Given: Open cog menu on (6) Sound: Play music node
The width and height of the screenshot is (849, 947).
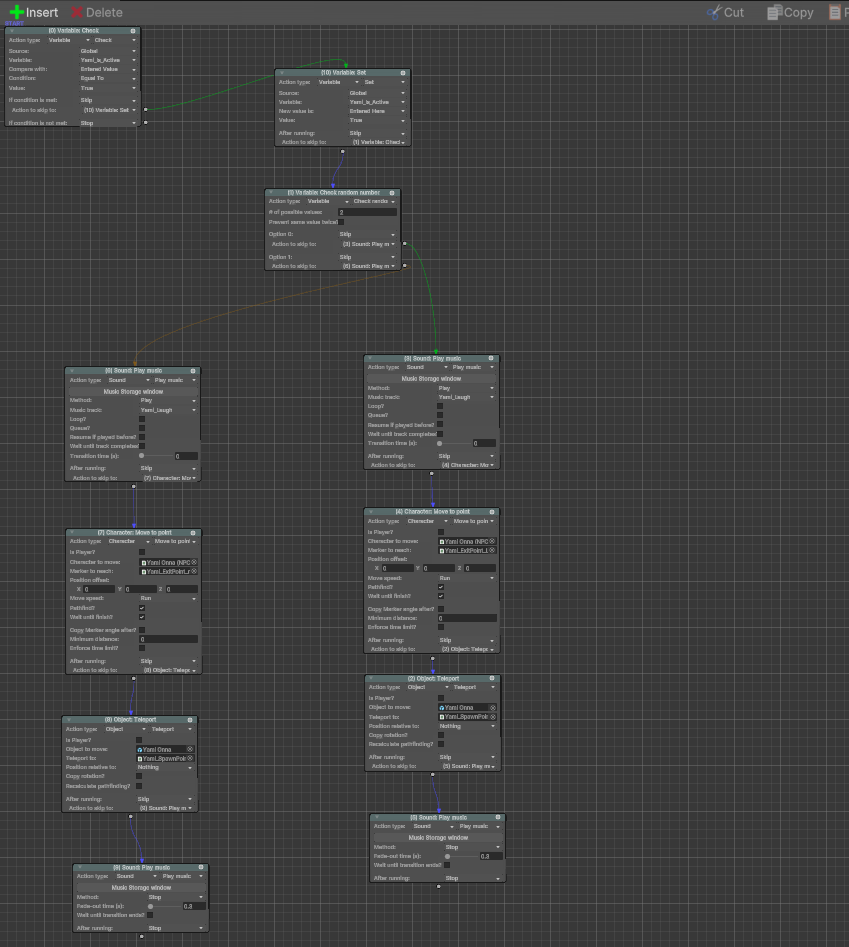Looking at the screenshot, I should pyautogui.click(x=193, y=371).
